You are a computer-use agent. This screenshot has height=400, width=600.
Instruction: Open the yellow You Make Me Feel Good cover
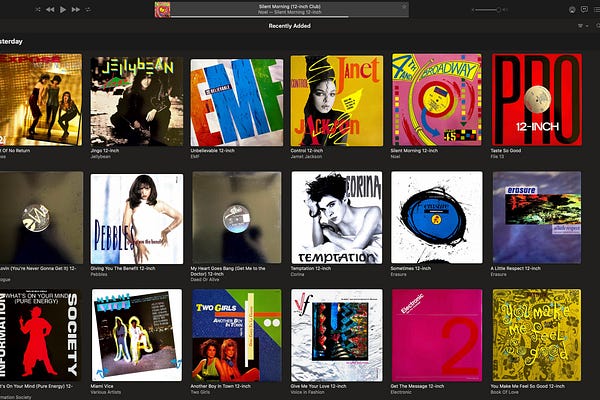536,335
